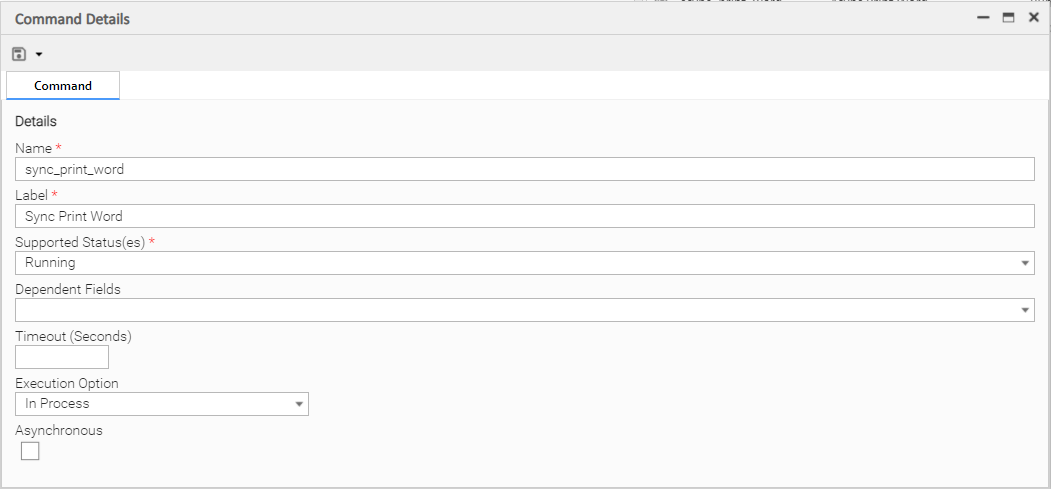The width and height of the screenshot is (1051, 489).
Task: Expand the Dependent Fields dropdown arrow
Action: 1025,310
